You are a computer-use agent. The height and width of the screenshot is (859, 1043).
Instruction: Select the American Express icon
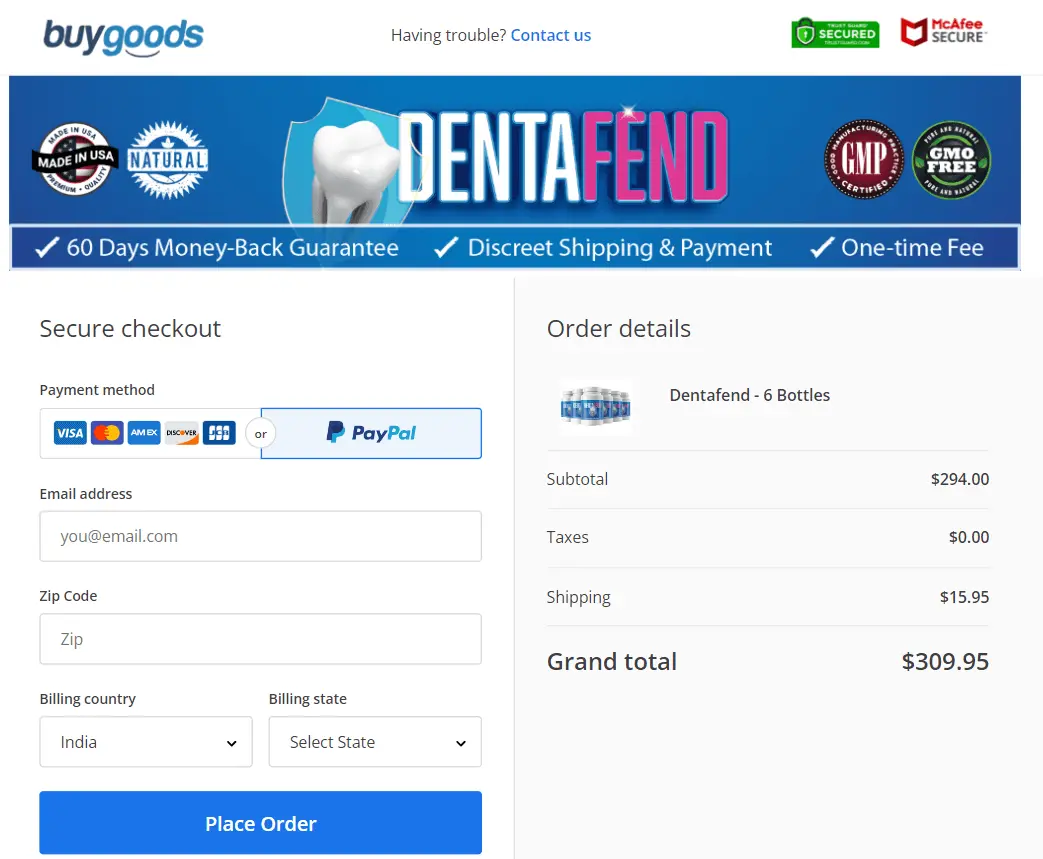143,432
